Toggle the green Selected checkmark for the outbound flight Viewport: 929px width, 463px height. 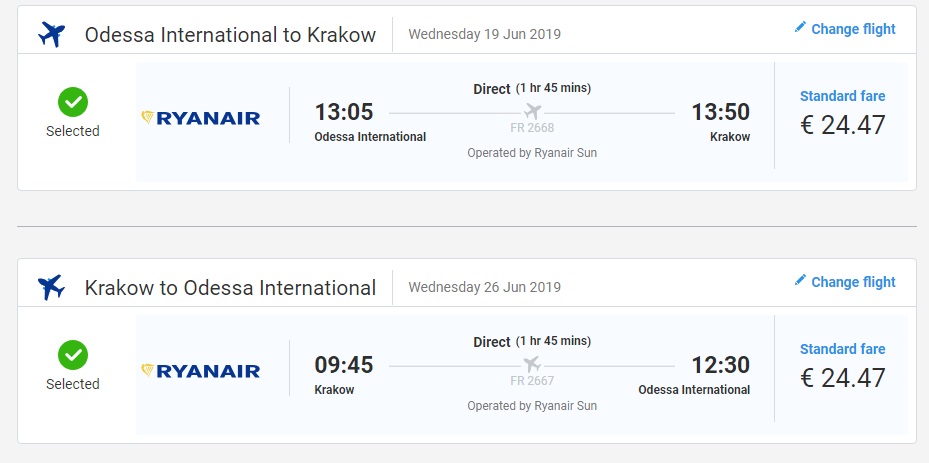(73, 101)
